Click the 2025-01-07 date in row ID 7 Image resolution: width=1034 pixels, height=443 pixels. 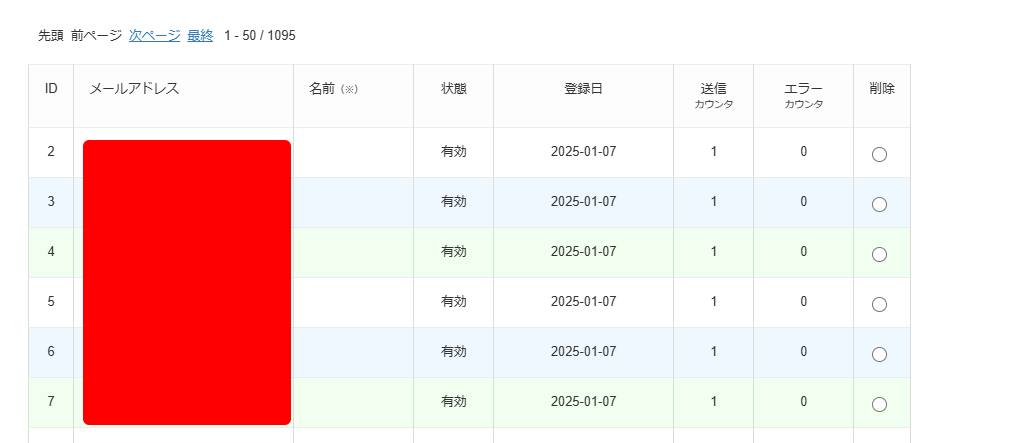point(584,401)
